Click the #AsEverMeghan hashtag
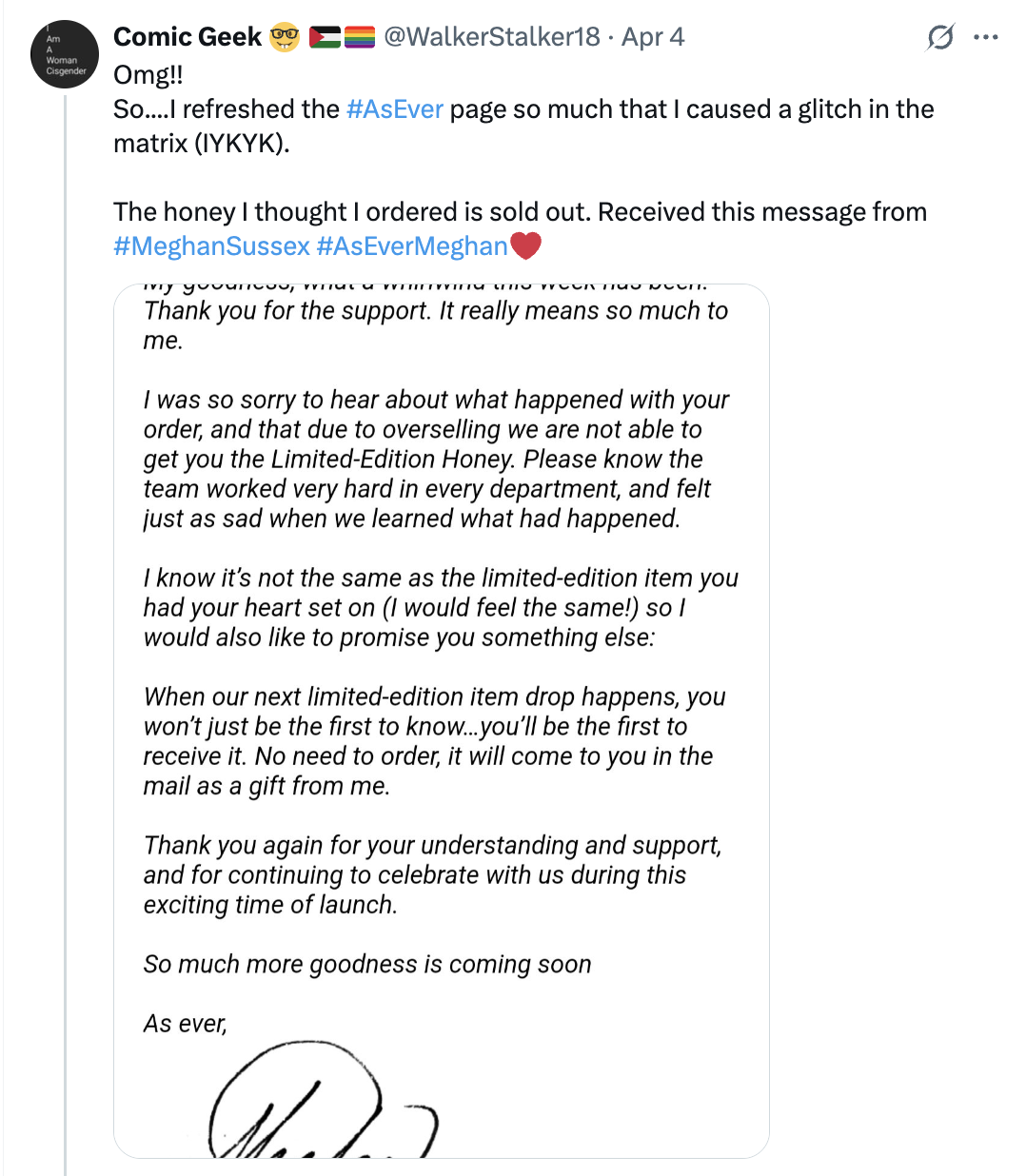Image resolution: width=1026 pixels, height=1176 pixels. click(x=411, y=245)
